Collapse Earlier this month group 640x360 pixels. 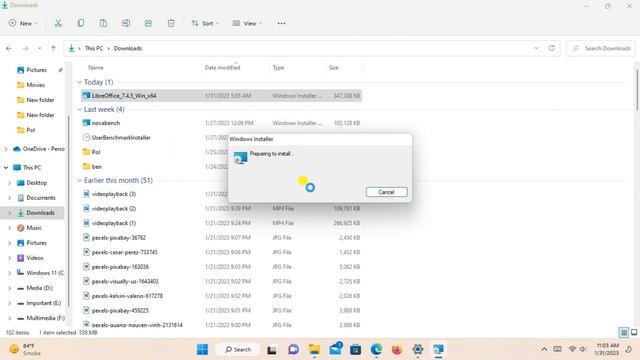(80, 180)
